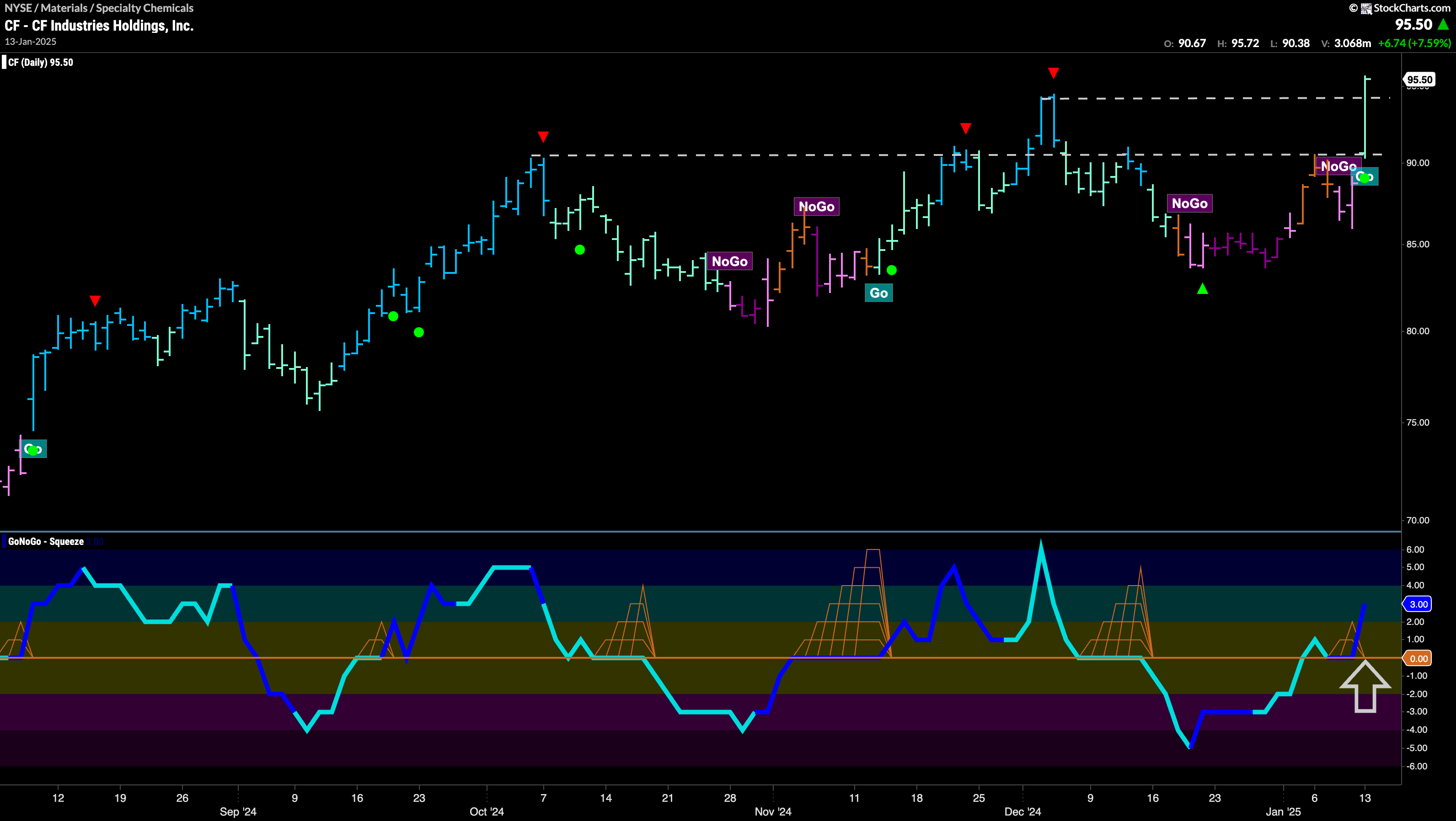This screenshot has height=821, width=1456.
Task: Click the 6.00 oscillator axis label
Action: click(x=1415, y=549)
